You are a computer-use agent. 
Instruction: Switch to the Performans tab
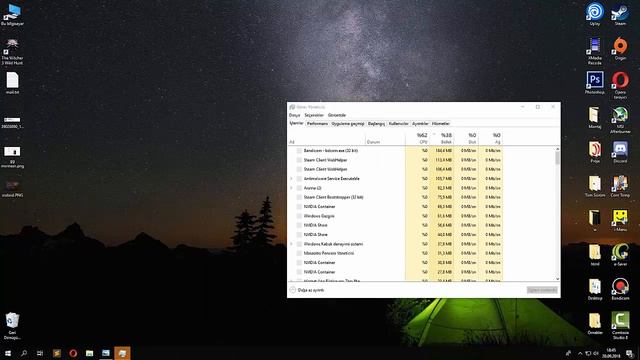317,123
